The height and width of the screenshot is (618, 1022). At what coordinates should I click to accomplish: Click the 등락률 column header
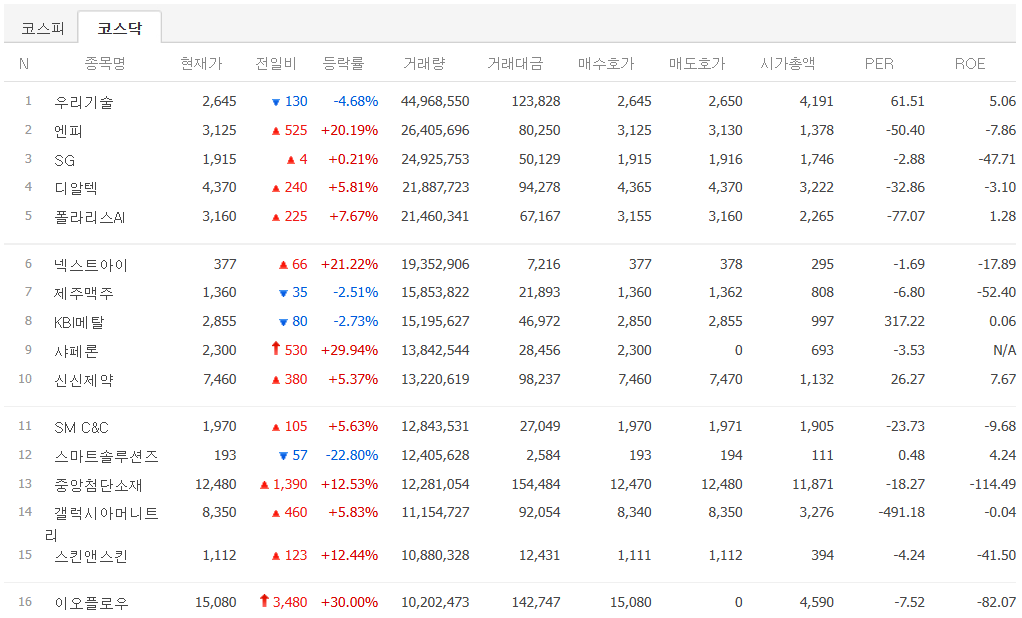point(343,63)
